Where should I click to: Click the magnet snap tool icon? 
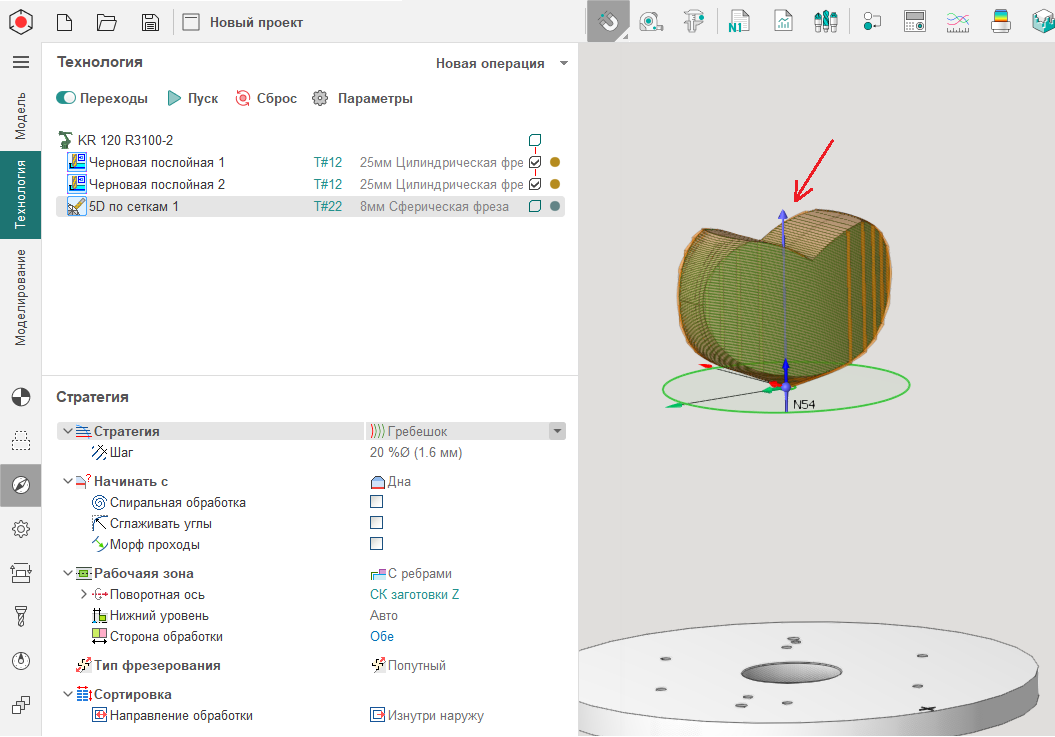[607, 21]
